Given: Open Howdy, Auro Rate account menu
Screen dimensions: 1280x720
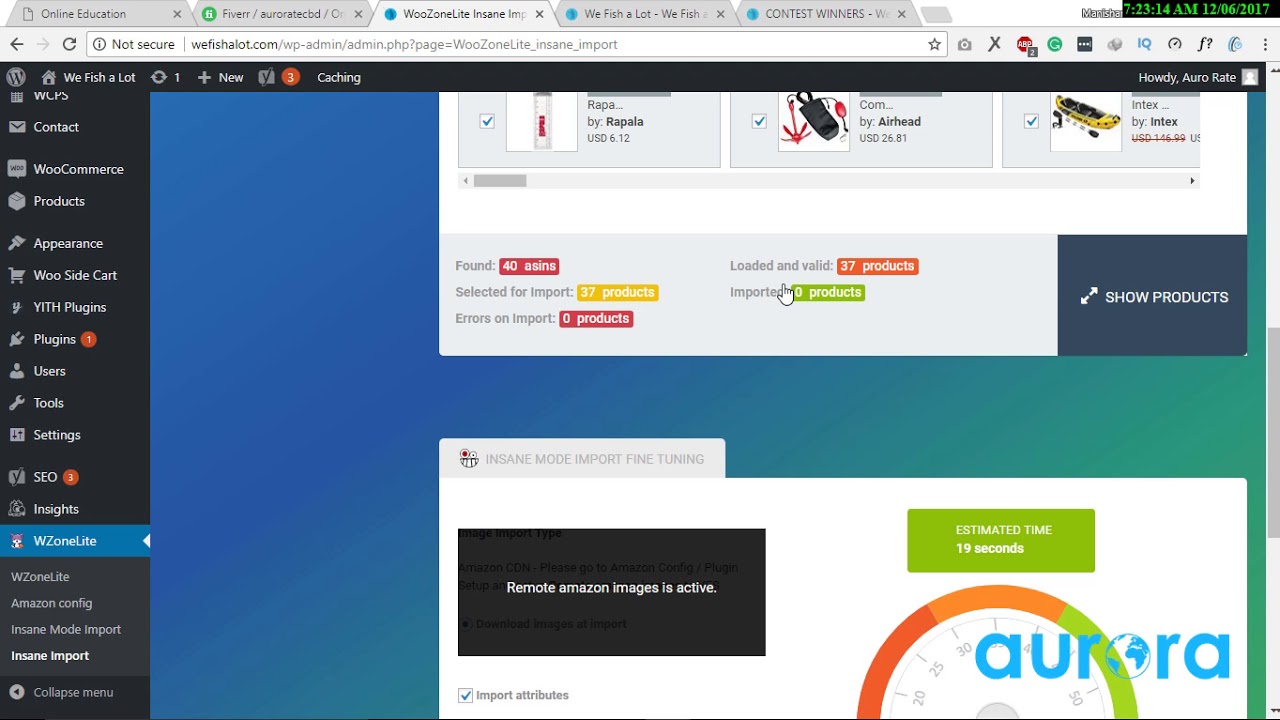Looking at the screenshot, I should tap(1198, 77).
